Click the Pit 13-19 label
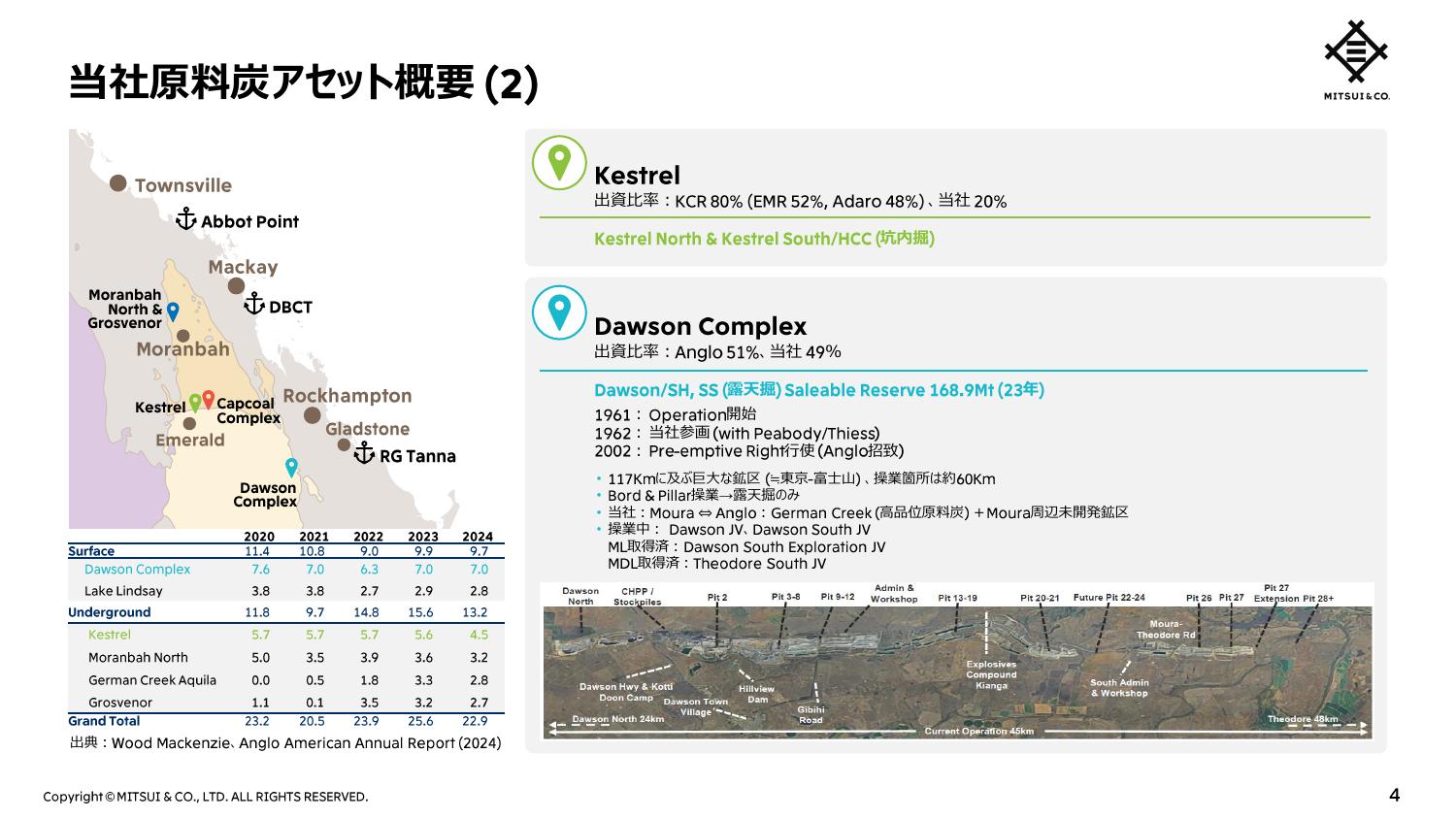1456x819 pixels. (x=957, y=599)
